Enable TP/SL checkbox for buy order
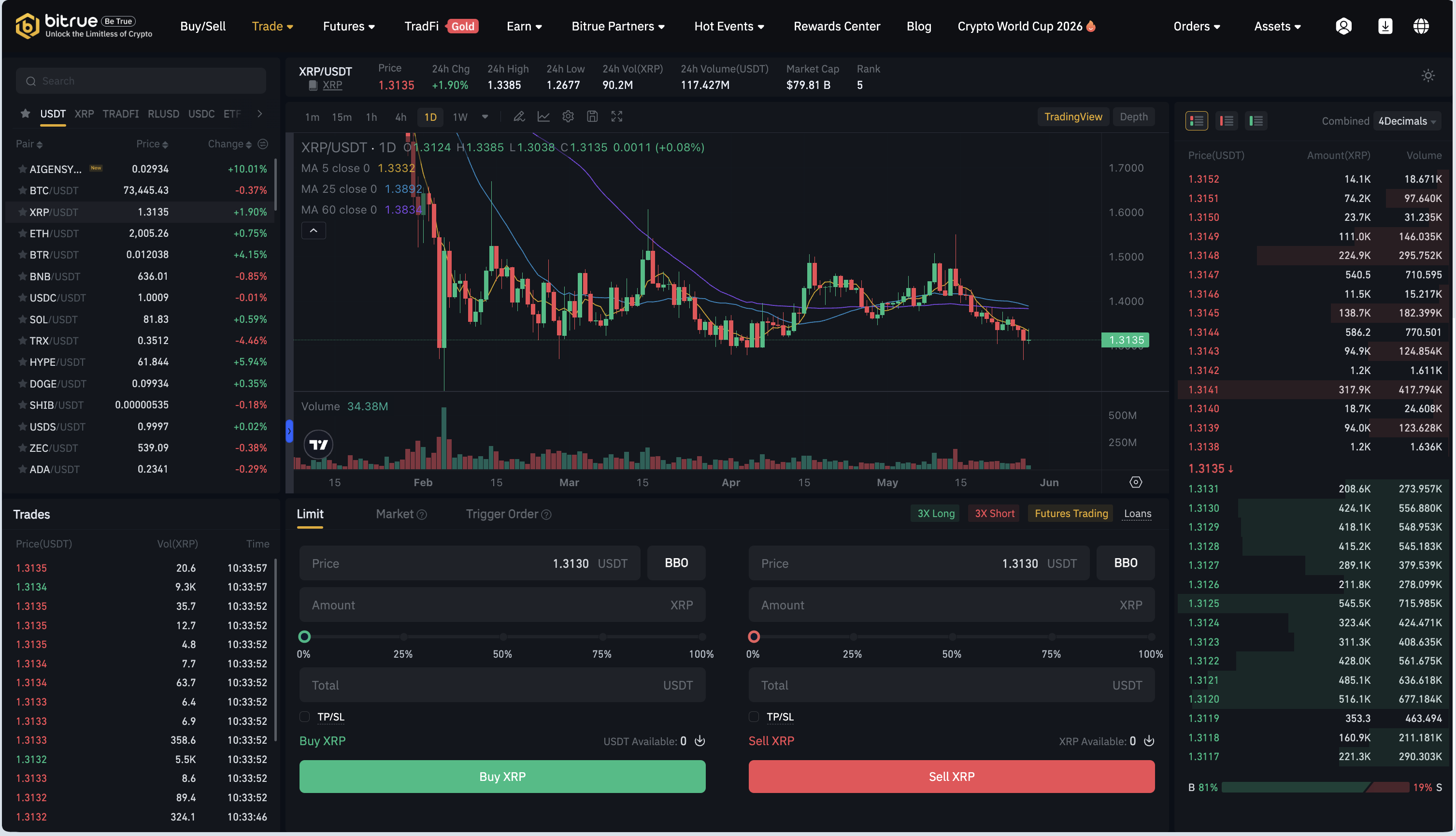 (x=305, y=717)
